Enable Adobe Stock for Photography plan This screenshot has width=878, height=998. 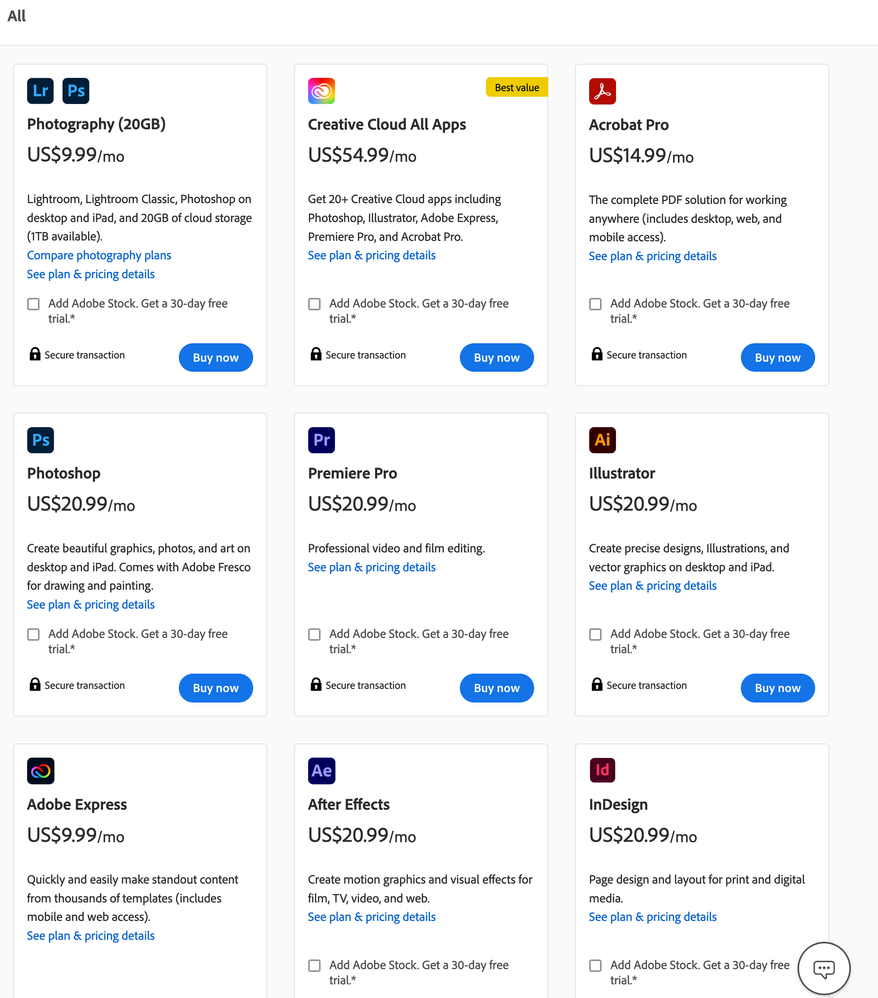34,304
